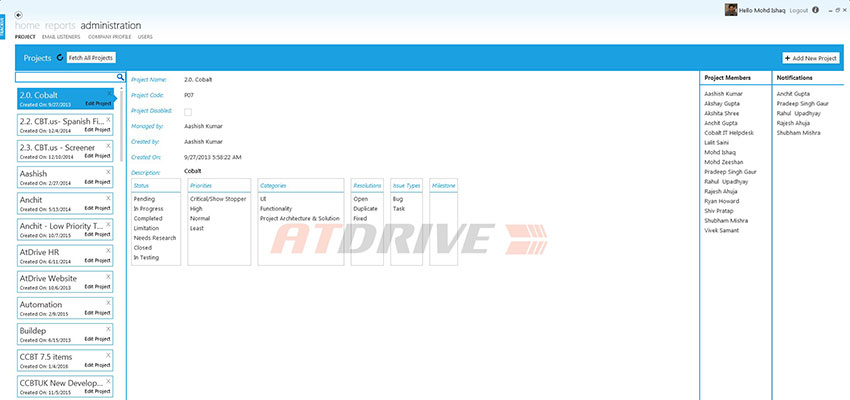Click the X on Anchit - Low Priority card
This screenshot has height=400, width=850.
coord(108,224)
